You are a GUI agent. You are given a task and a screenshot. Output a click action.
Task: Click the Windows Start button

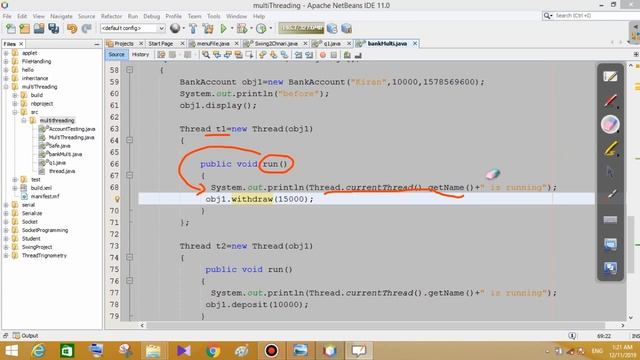coord(11,351)
